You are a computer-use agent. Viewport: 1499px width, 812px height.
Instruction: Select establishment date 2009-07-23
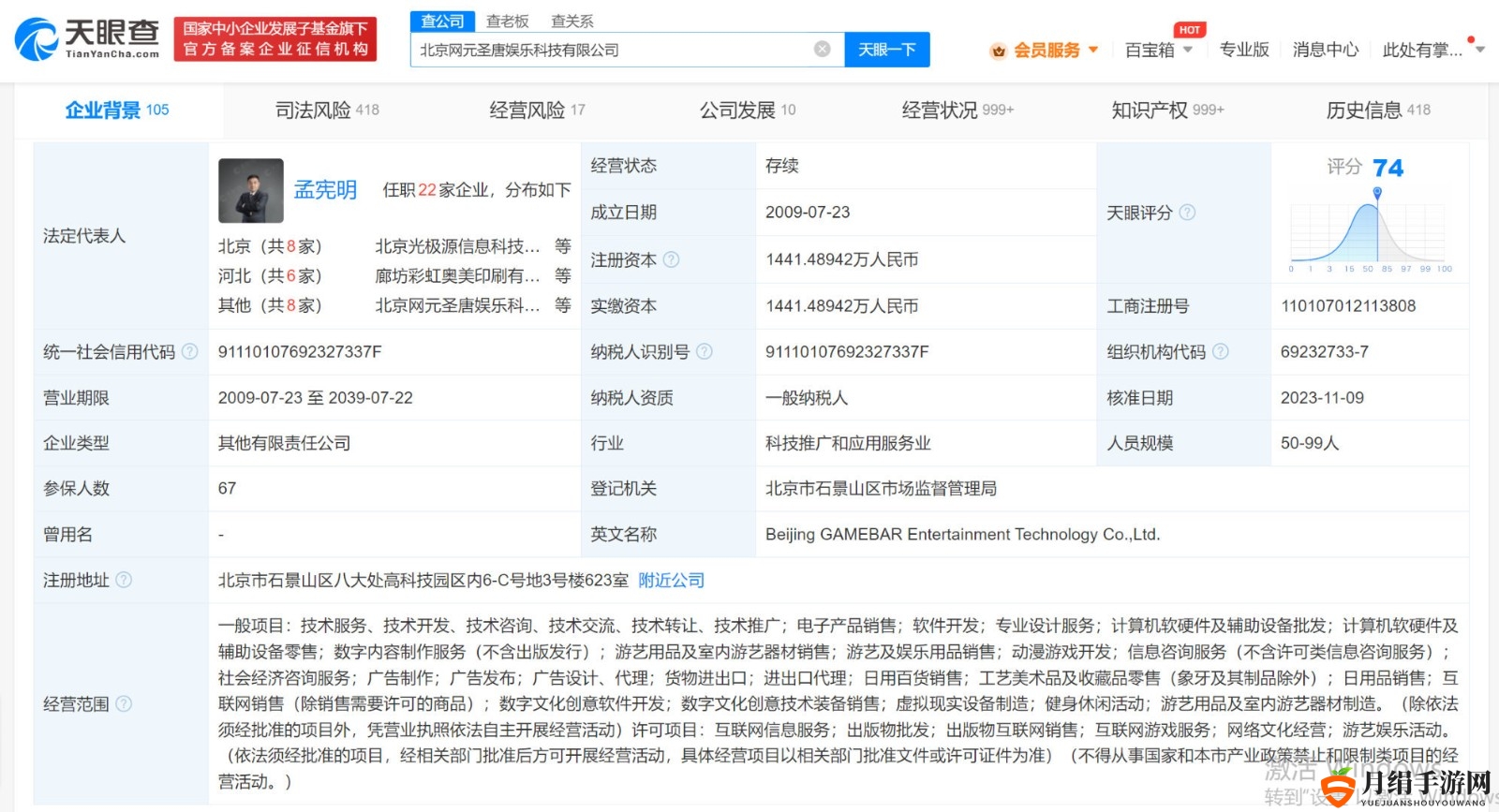pos(808,212)
